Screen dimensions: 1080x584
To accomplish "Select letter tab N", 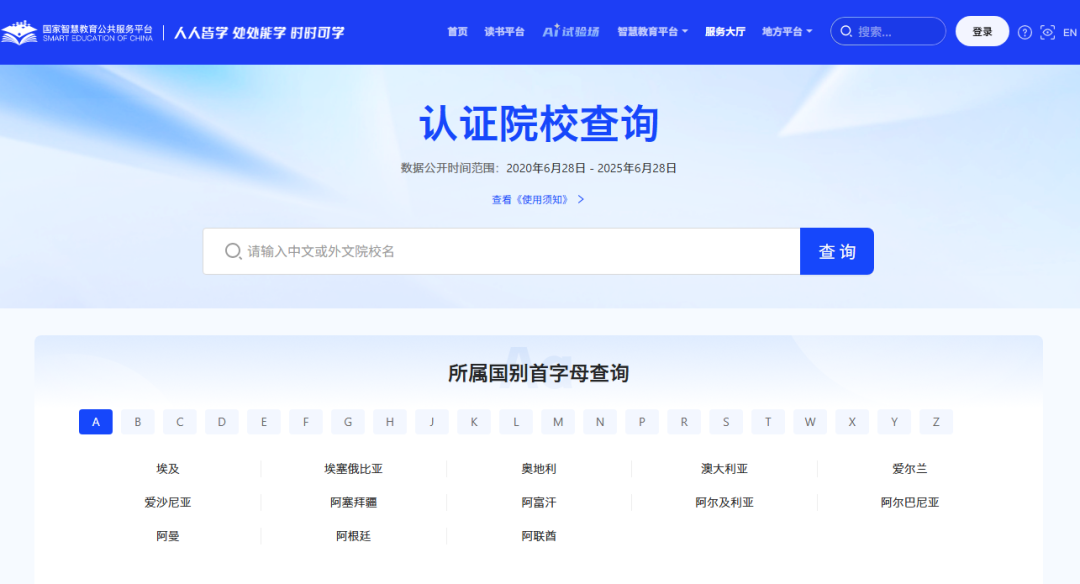I will [600, 422].
